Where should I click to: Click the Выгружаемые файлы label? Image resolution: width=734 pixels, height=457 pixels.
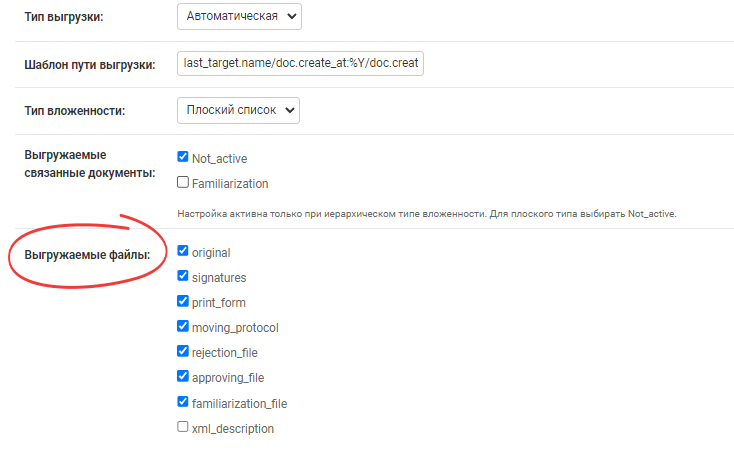(87, 255)
